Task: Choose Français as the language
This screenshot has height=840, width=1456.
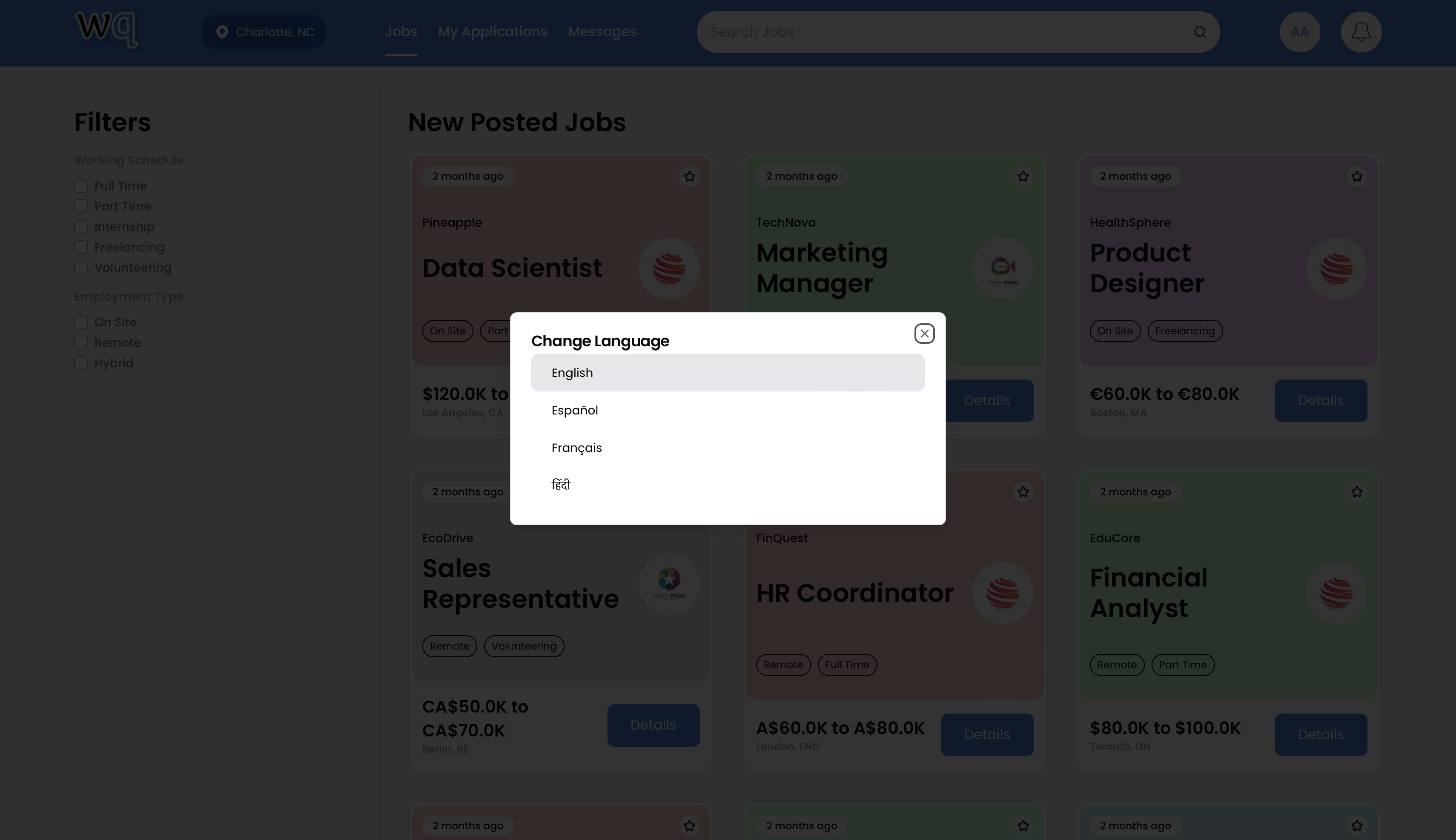Action: tap(576, 448)
